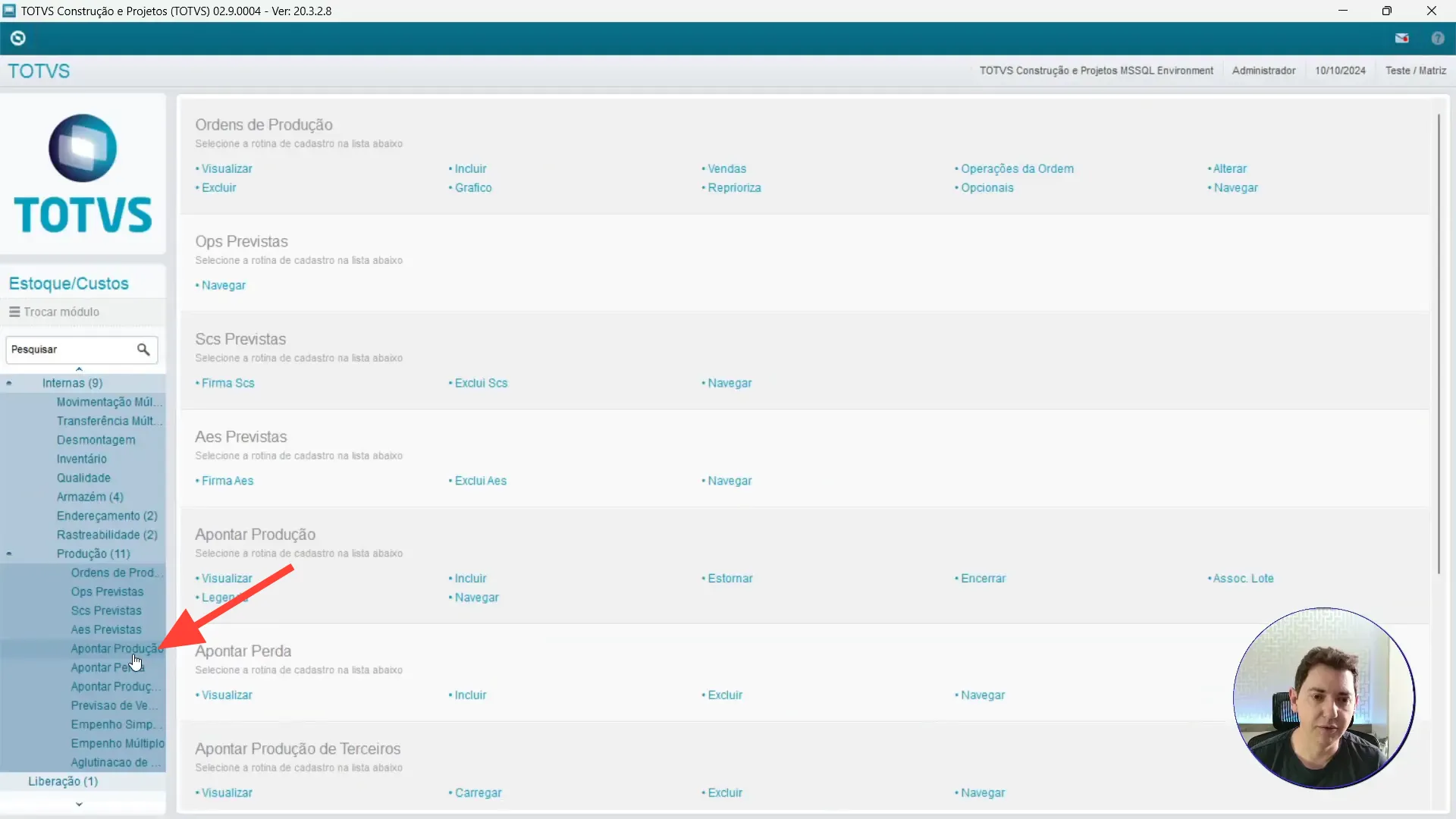Open Empenho Simp... tree item
The width and height of the screenshot is (1456, 819).
[116, 724]
